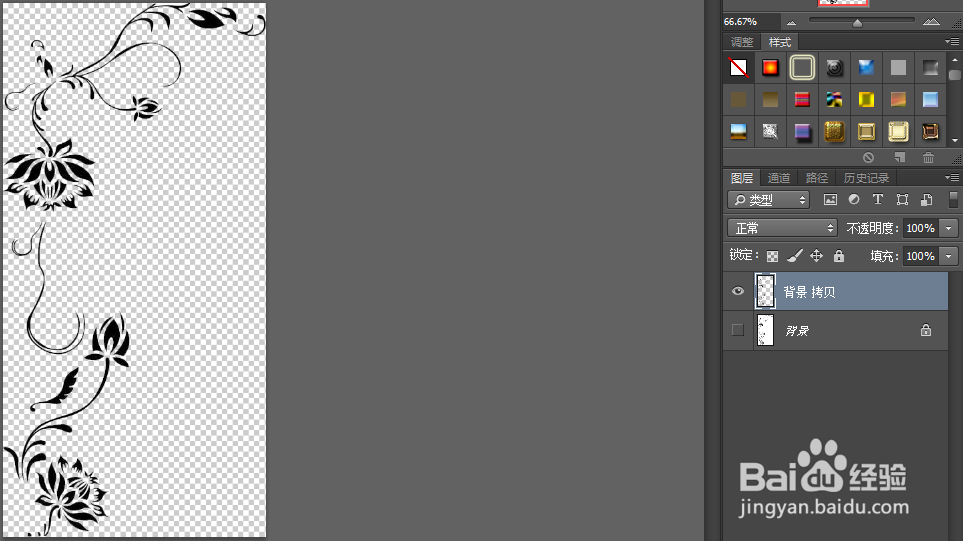Lock all layer attributes

(839, 256)
